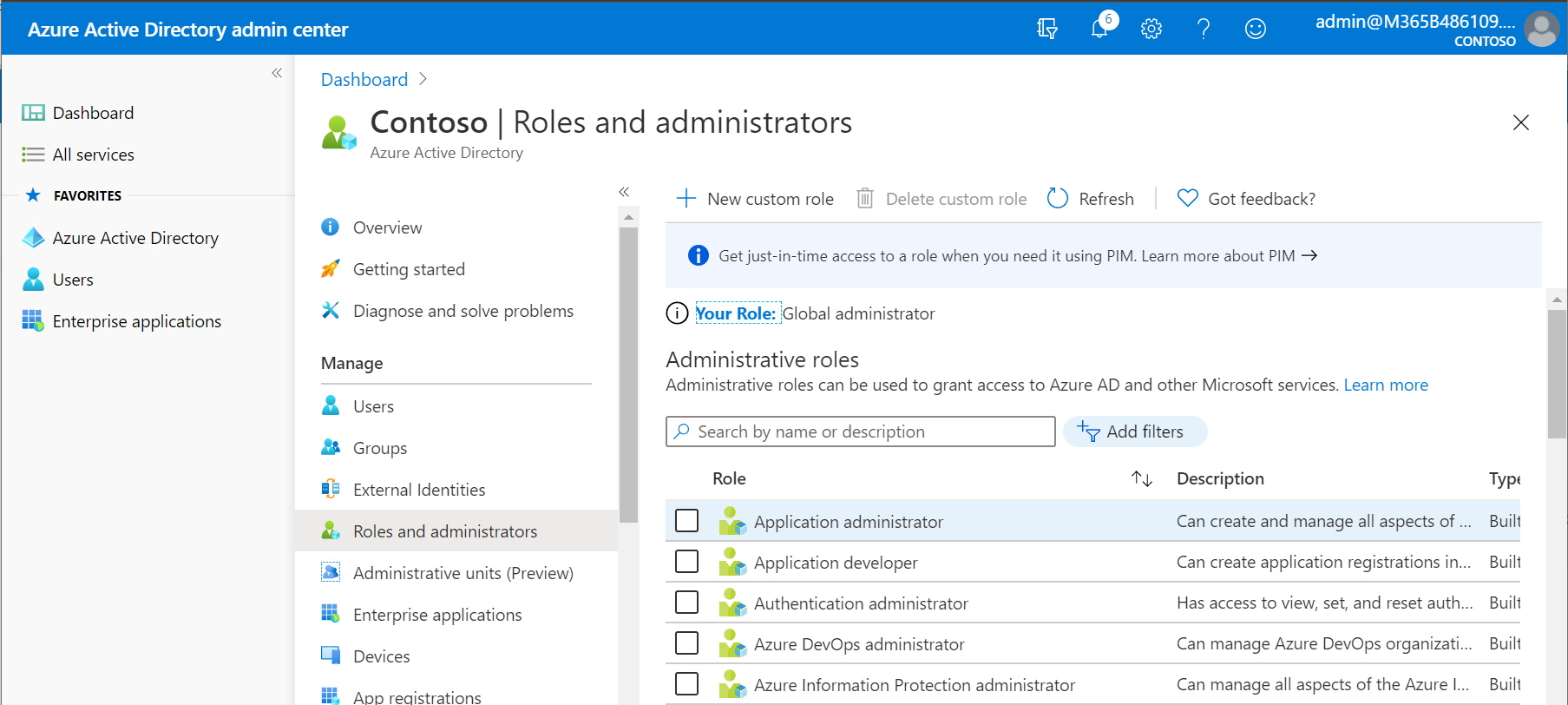Click the Getting started rocket icon
Image resolution: width=1568 pixels, height=705 pixels.
(331, 269)
